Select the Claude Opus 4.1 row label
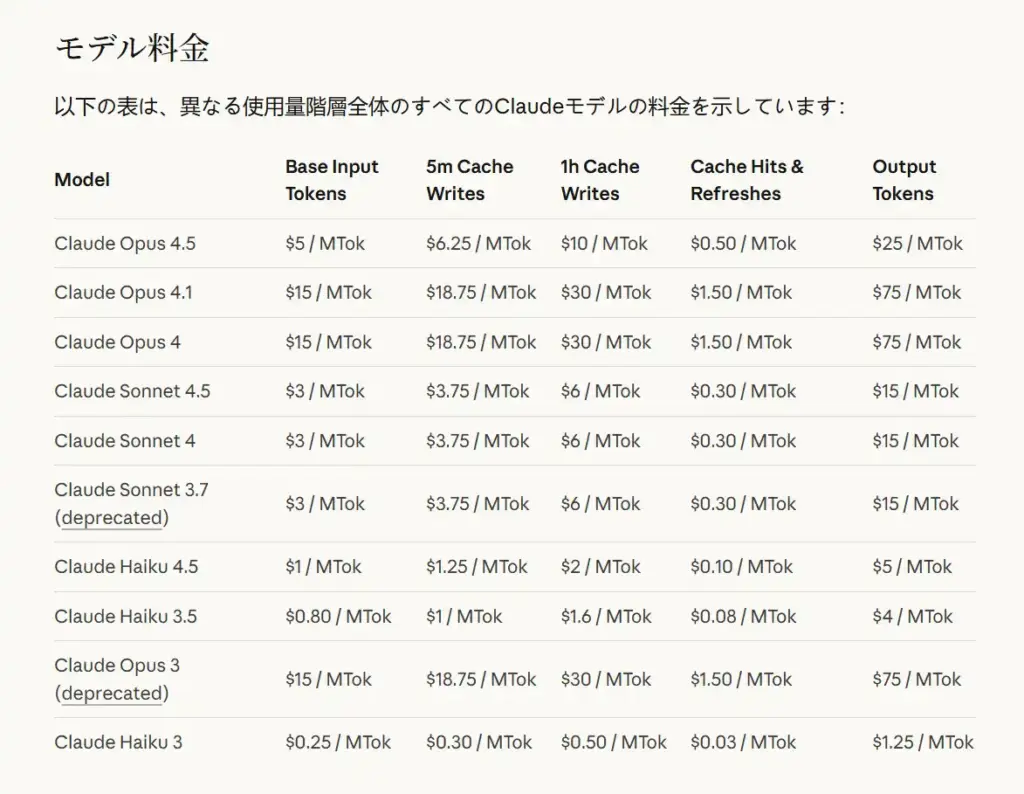Screen dimensions: 1024x794 (123, 293)
